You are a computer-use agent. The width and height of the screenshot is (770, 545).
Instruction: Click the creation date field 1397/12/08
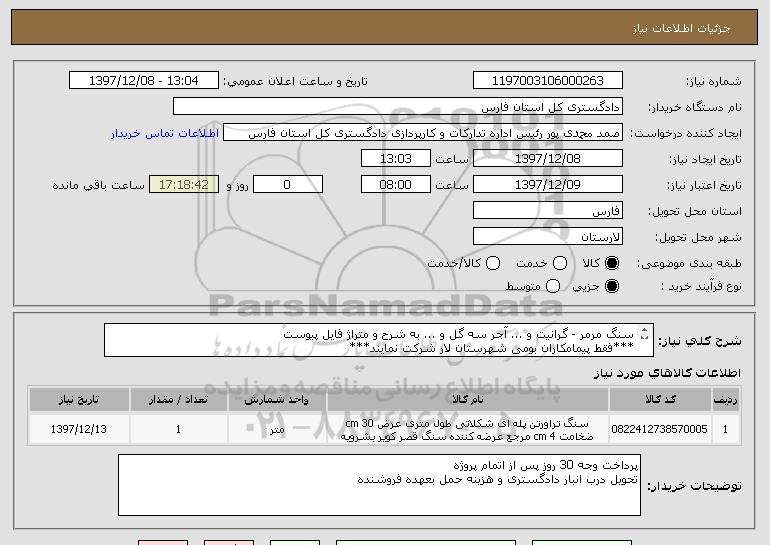tap(548, 159)
